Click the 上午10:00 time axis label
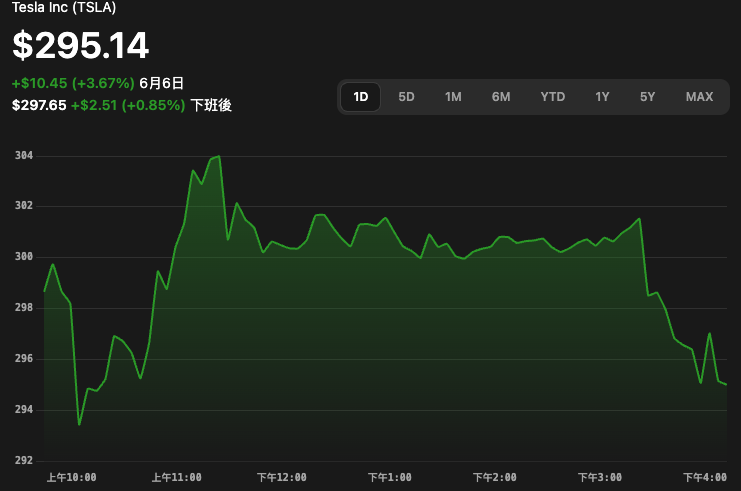The image size is (741, 491). 71,478
